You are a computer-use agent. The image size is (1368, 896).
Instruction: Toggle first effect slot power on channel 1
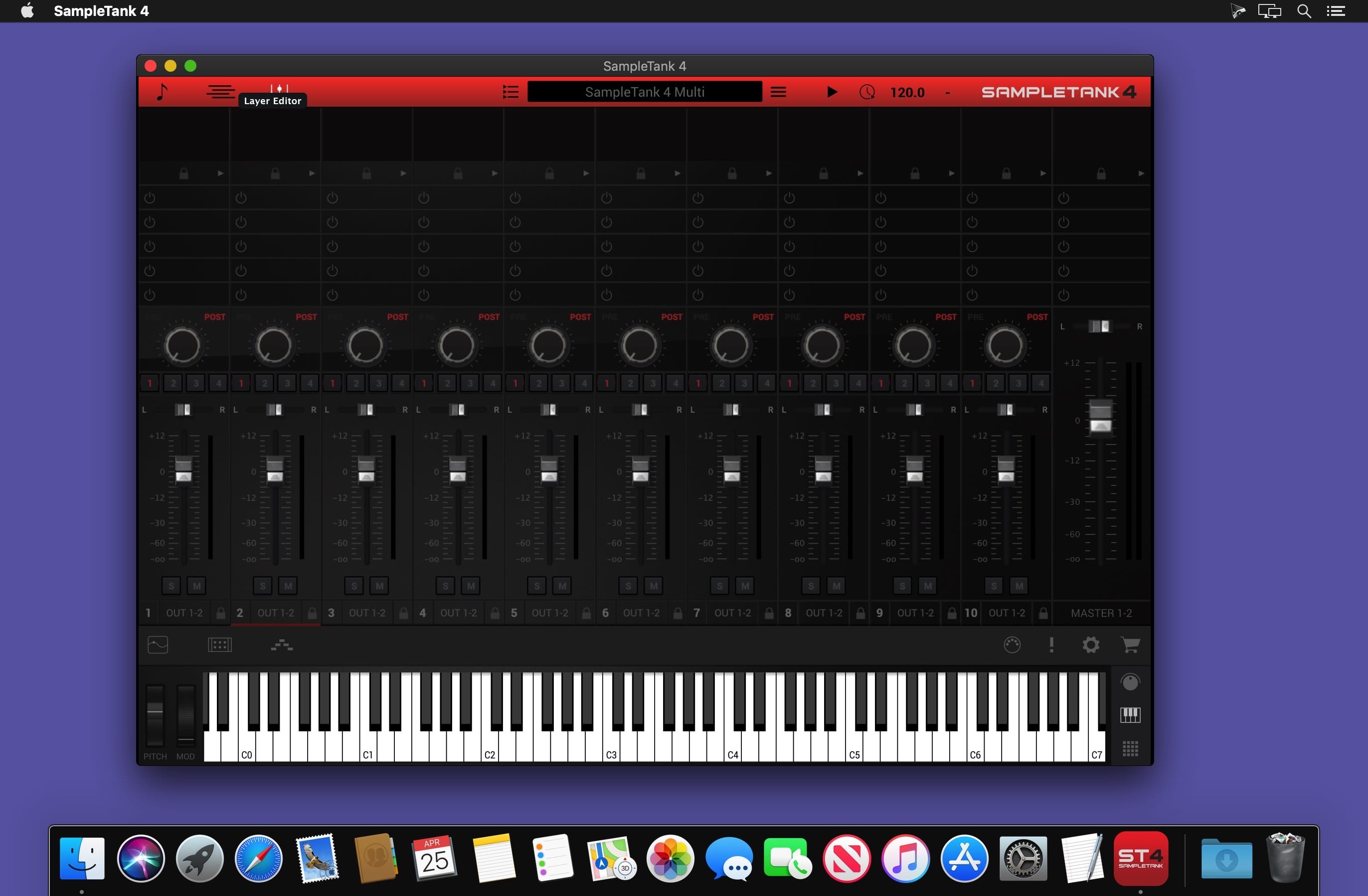click(x=150, y=198)
